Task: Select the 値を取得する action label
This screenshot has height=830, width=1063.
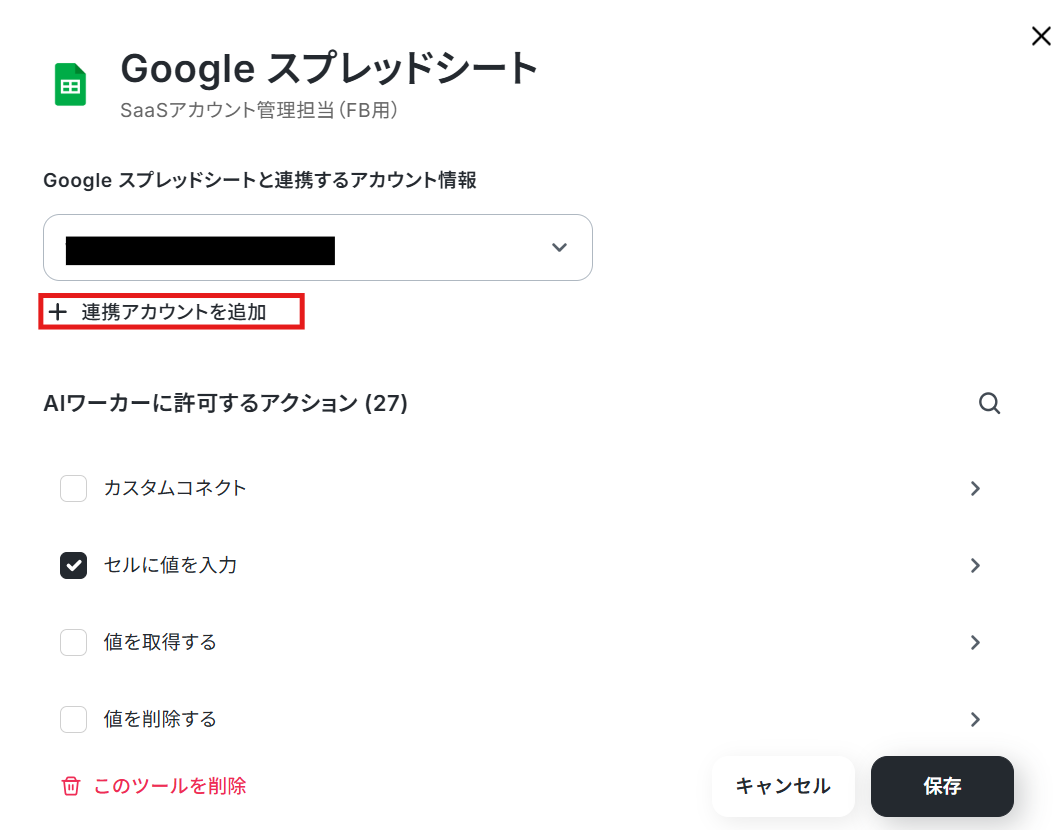Action: 160,642
